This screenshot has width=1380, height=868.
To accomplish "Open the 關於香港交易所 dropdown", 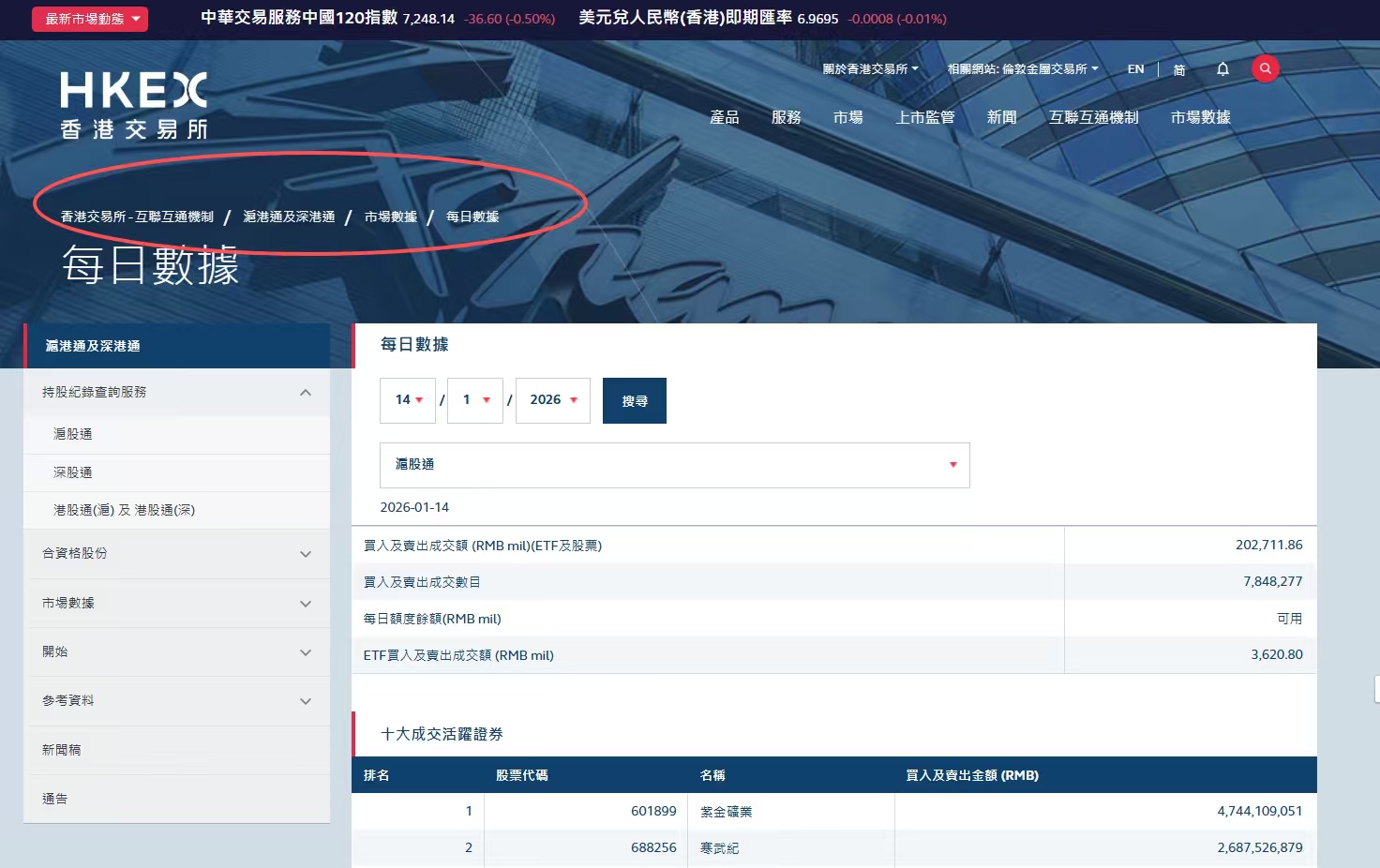I will tap(870, 69).
